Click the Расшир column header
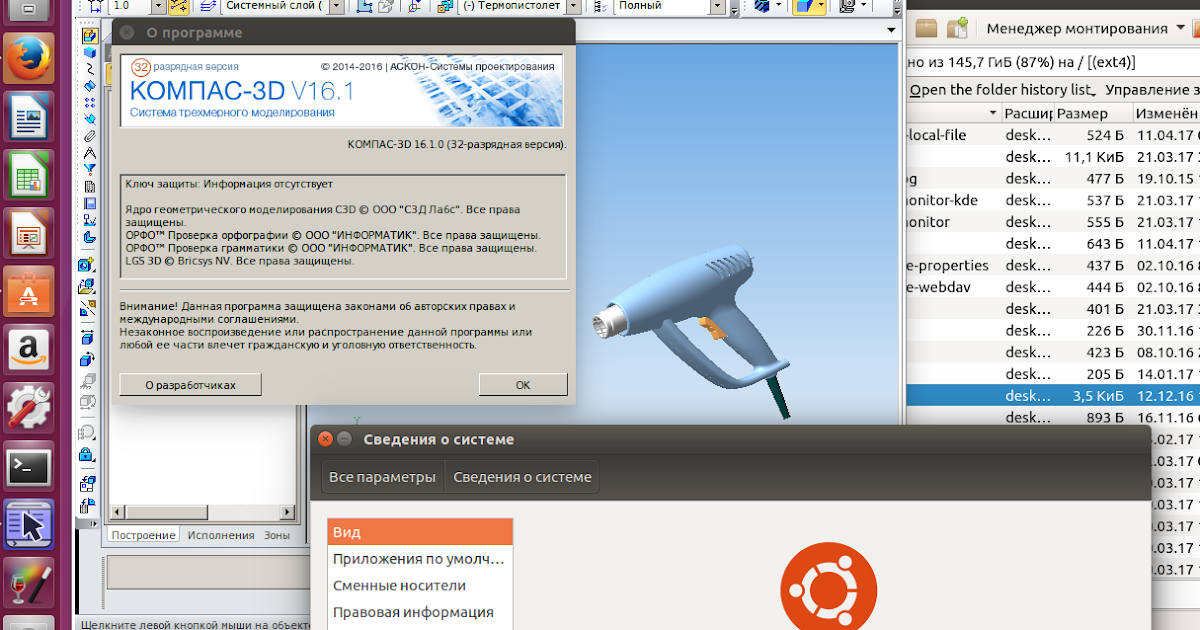 (x=1027, y=113)
